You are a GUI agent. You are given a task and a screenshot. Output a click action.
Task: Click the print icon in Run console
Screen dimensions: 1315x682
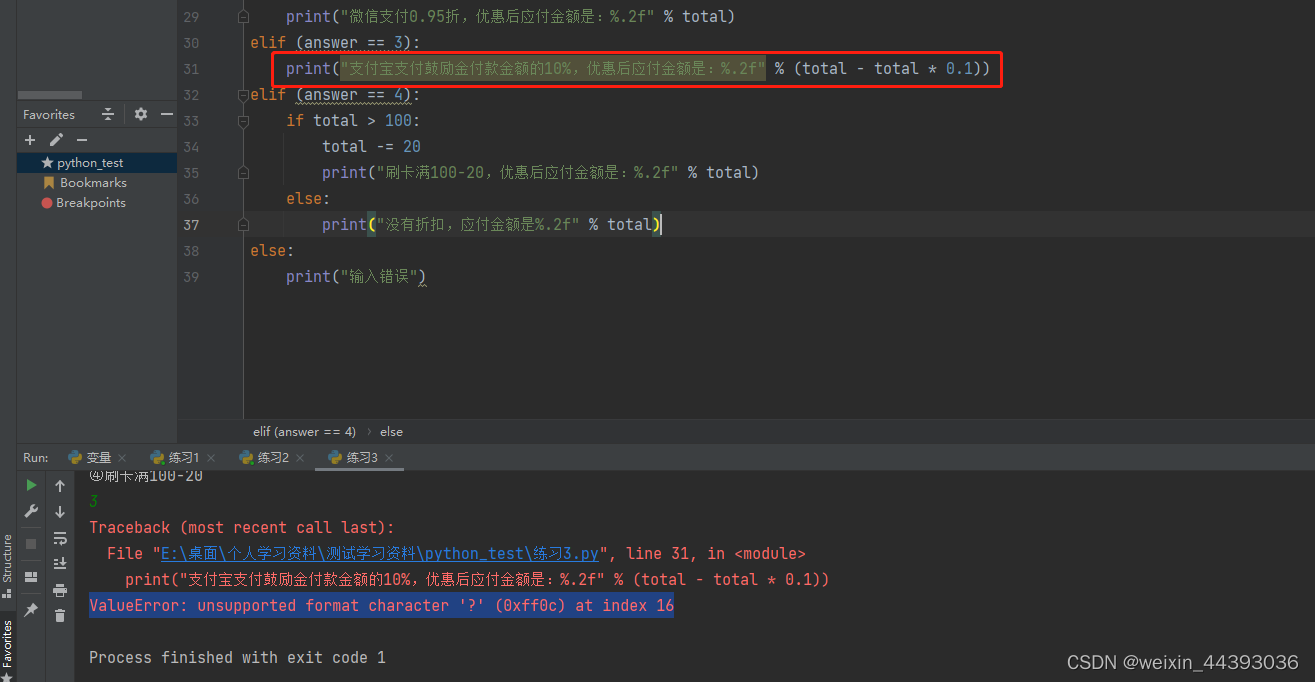(x=60, y=590)
